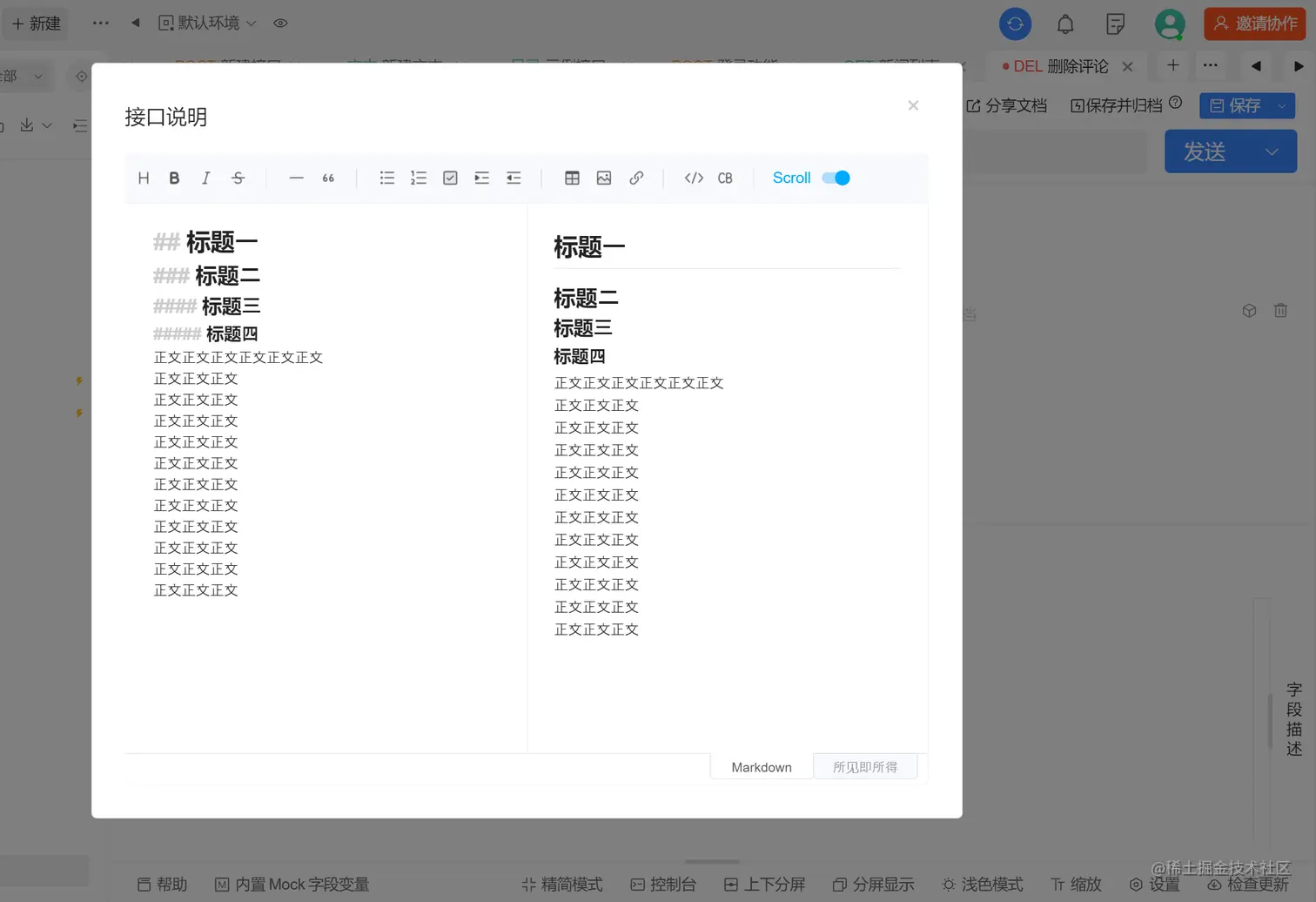Image resolution: width=1316 pixels, height=902 pixels.
Task: Insert an ordered numbered list
Action: coord(419,178)
